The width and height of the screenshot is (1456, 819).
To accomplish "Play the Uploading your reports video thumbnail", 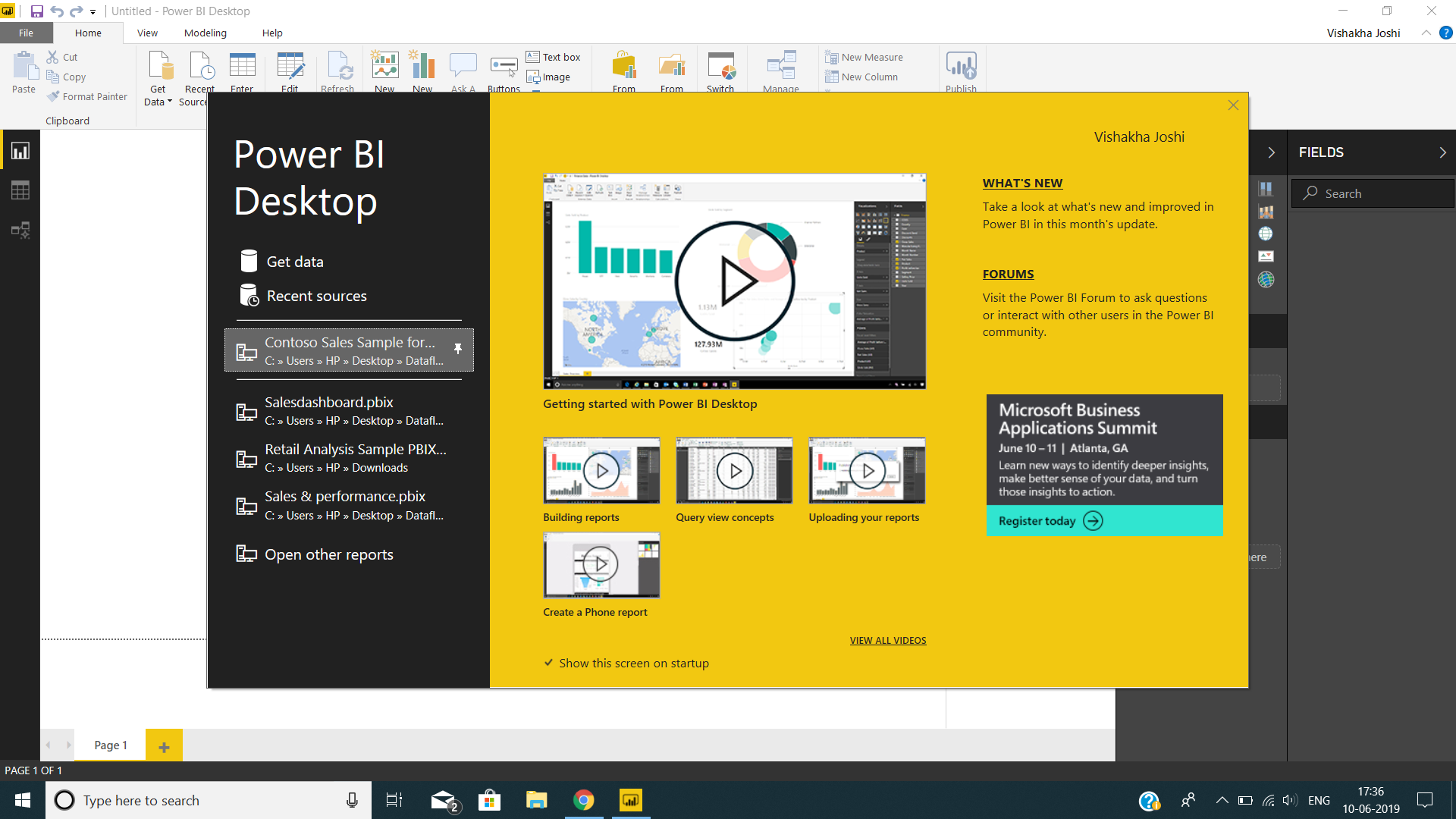I will coord(867,471).
